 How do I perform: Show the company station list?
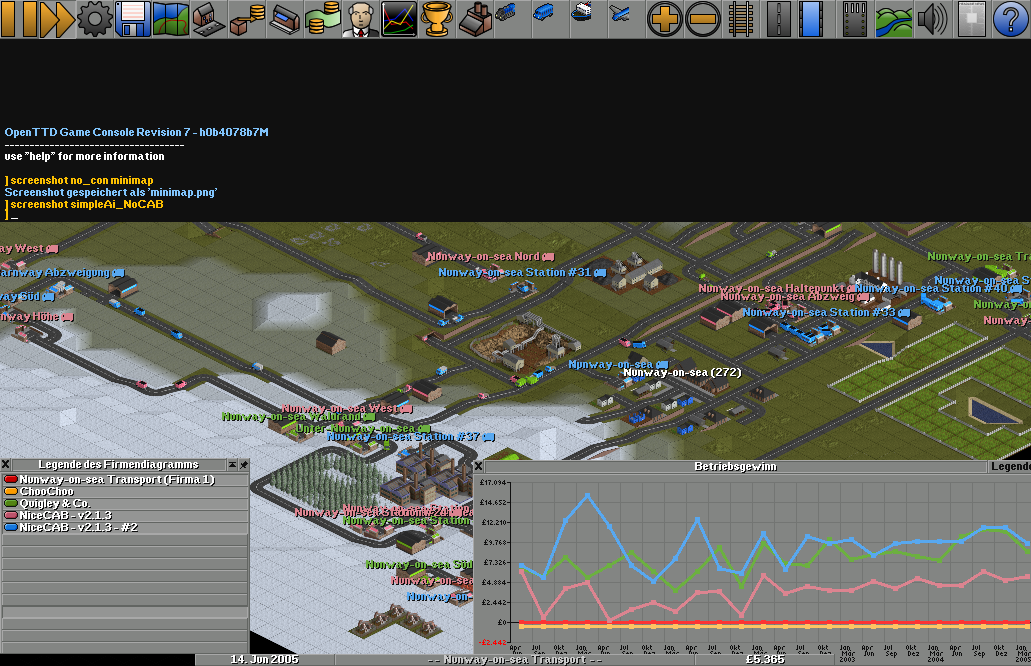tap(285, 19)
